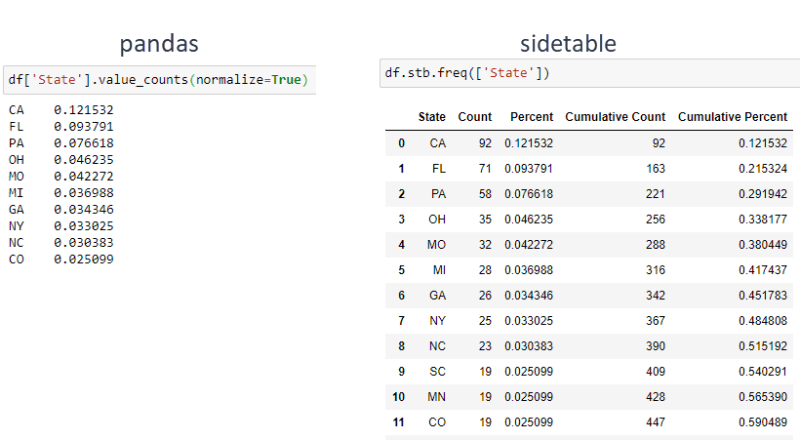The width and height of the screenshot is (800, 440).
Task: Click cumulative count value 288
Action: pyautogui.click(x=656, y=245)
